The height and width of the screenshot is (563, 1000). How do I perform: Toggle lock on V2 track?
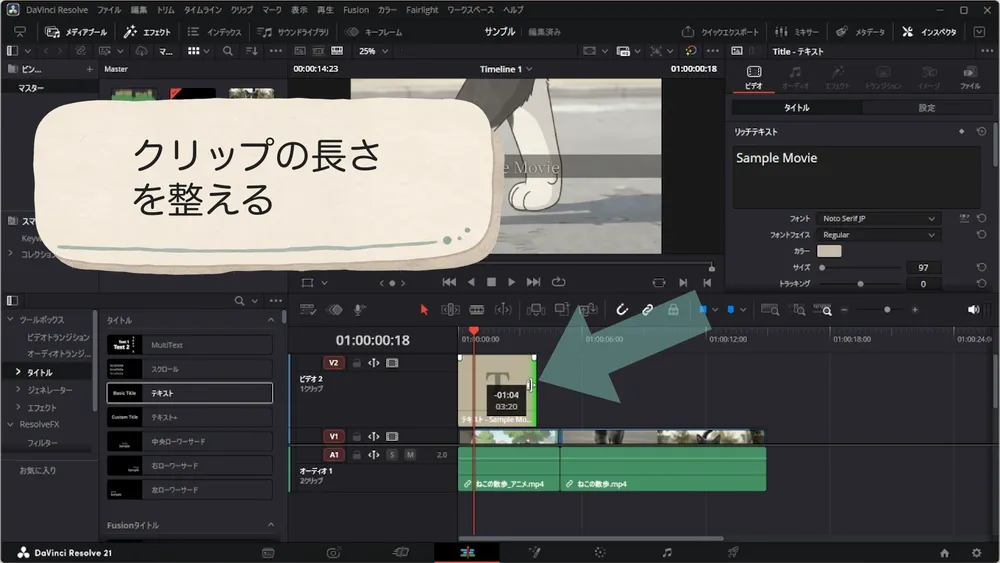357,363
